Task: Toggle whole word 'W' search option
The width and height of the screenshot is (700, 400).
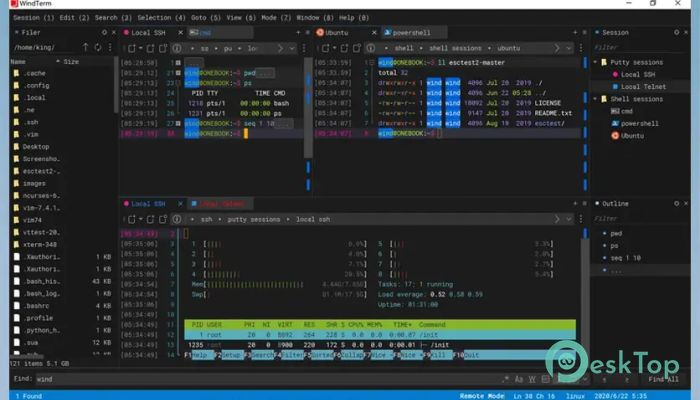Action: [532, 379]
